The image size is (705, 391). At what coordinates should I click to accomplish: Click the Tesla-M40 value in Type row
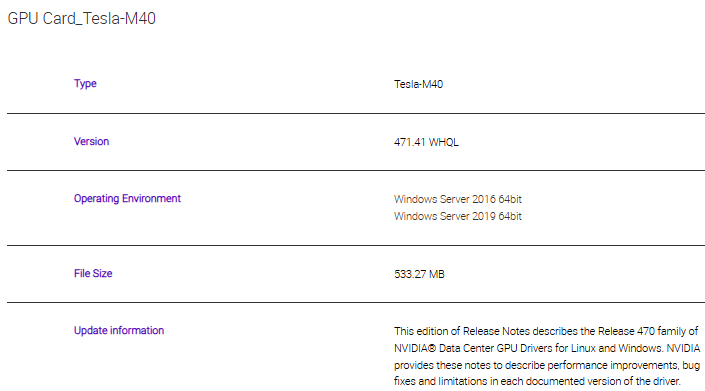click(x=418, y=84)
